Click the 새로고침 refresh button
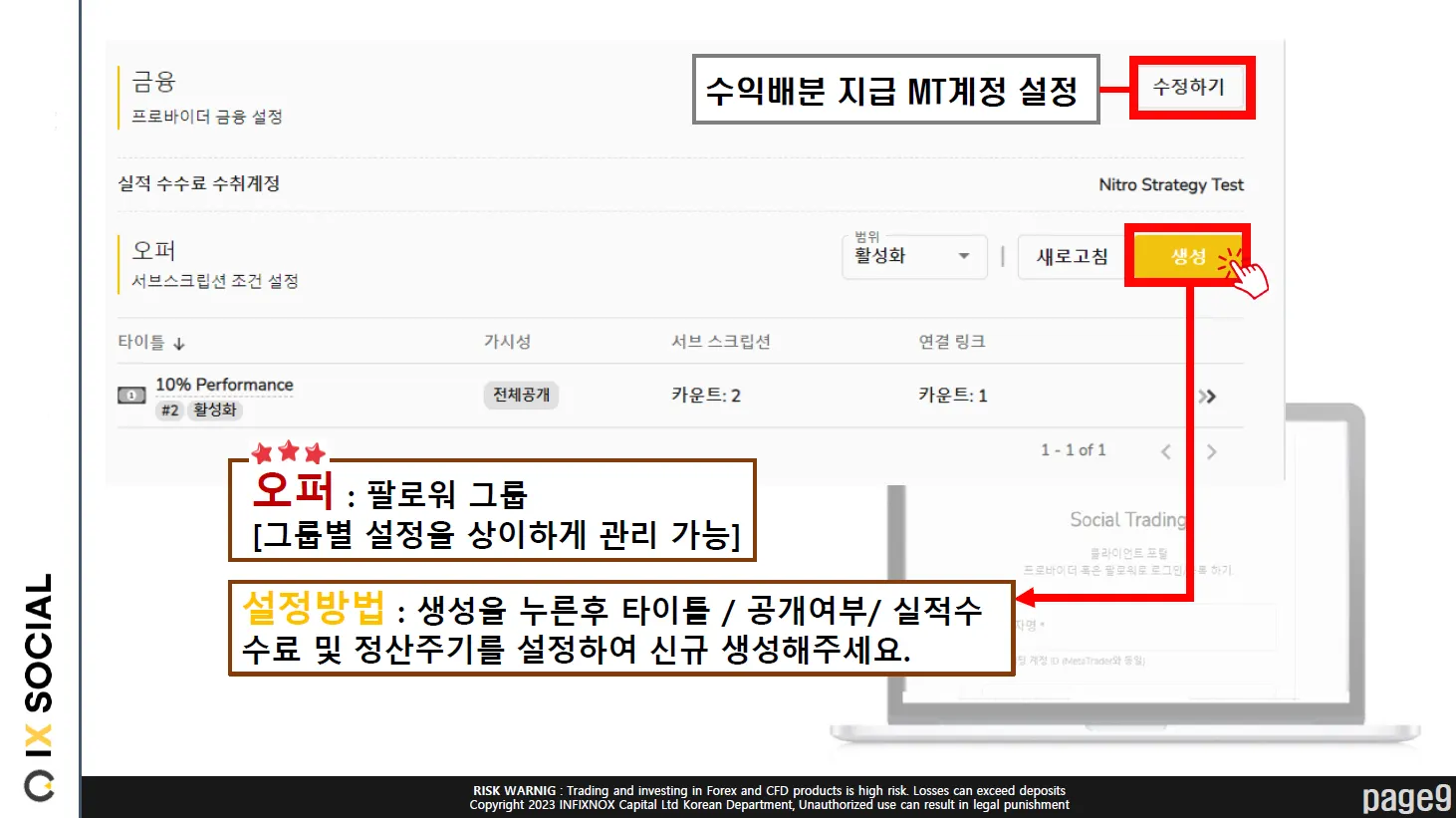 coord(1072,256)
